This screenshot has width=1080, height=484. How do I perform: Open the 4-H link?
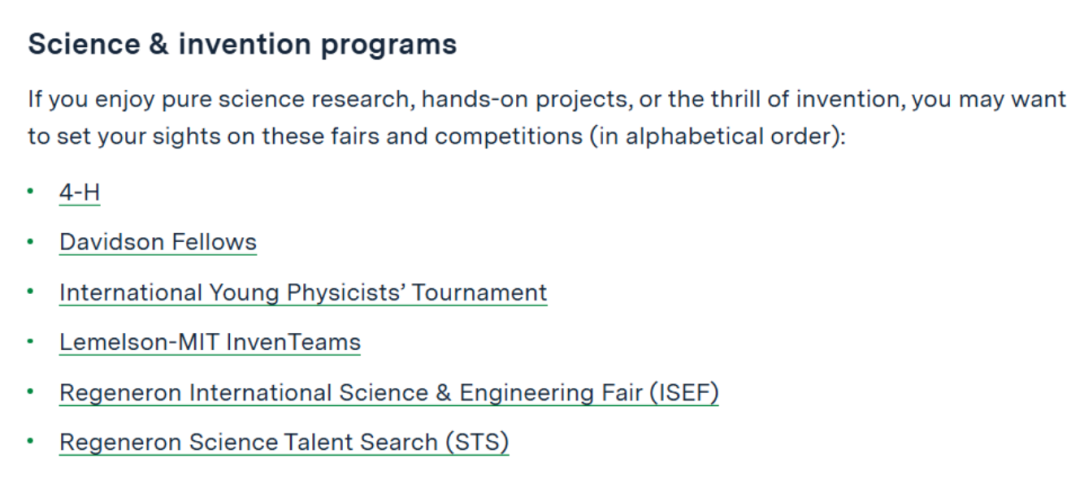(80, 192)
